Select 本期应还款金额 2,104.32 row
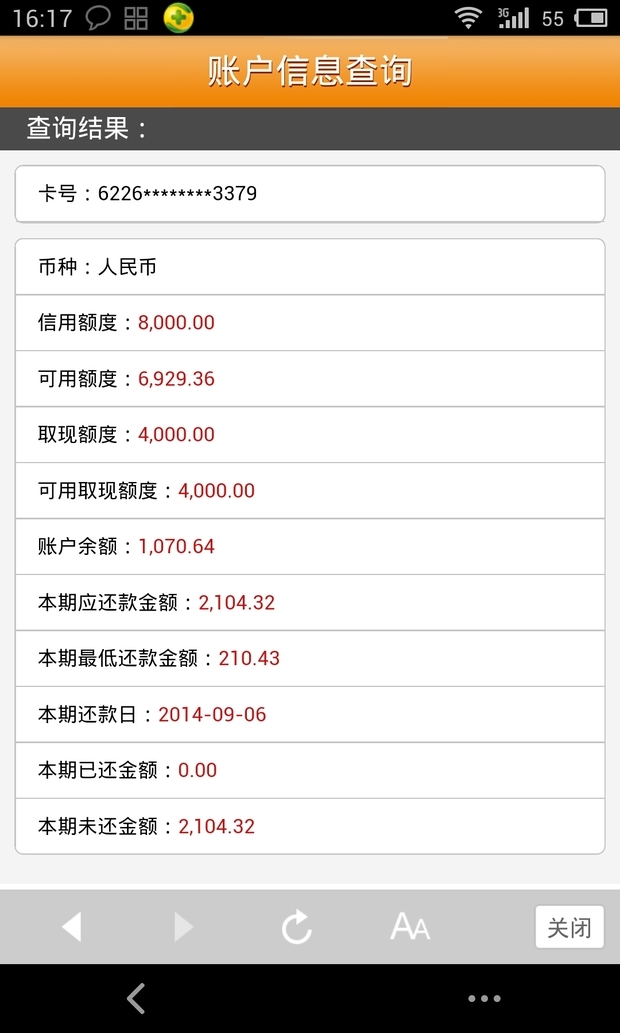Viewport: 620px width, 1033px height. coord(310,602)
